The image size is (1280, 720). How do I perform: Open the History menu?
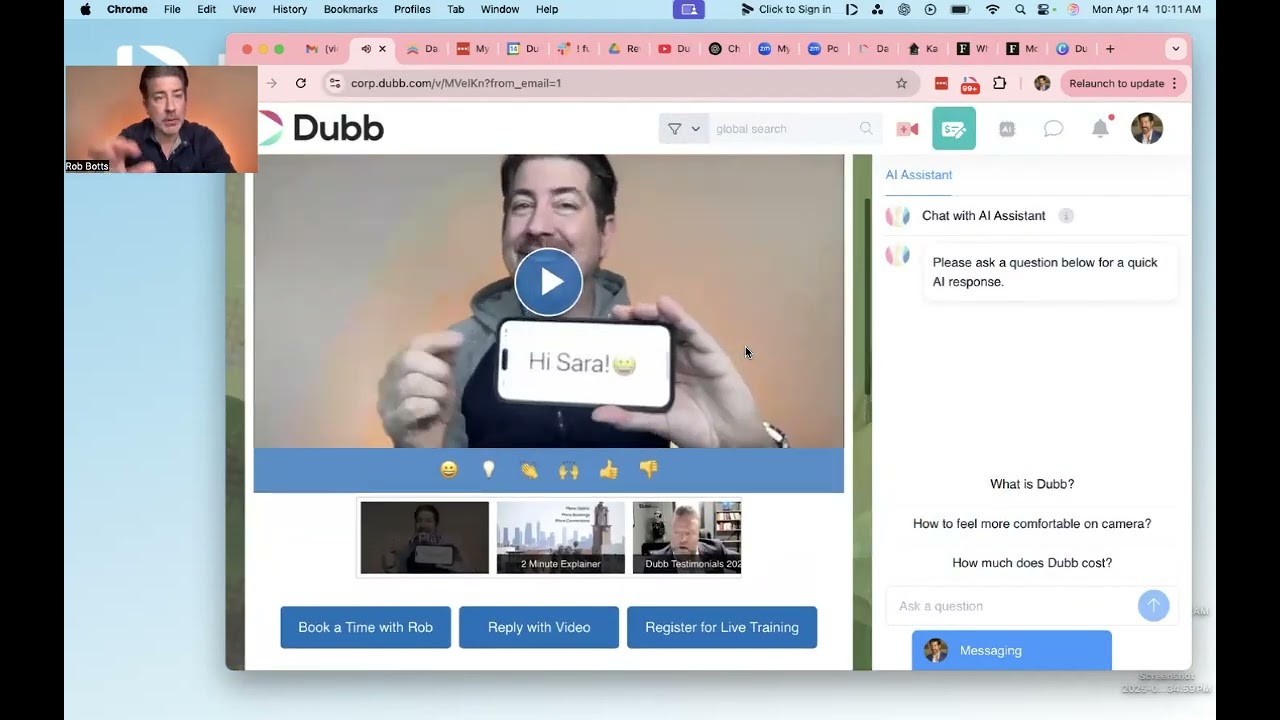point(290,9)
